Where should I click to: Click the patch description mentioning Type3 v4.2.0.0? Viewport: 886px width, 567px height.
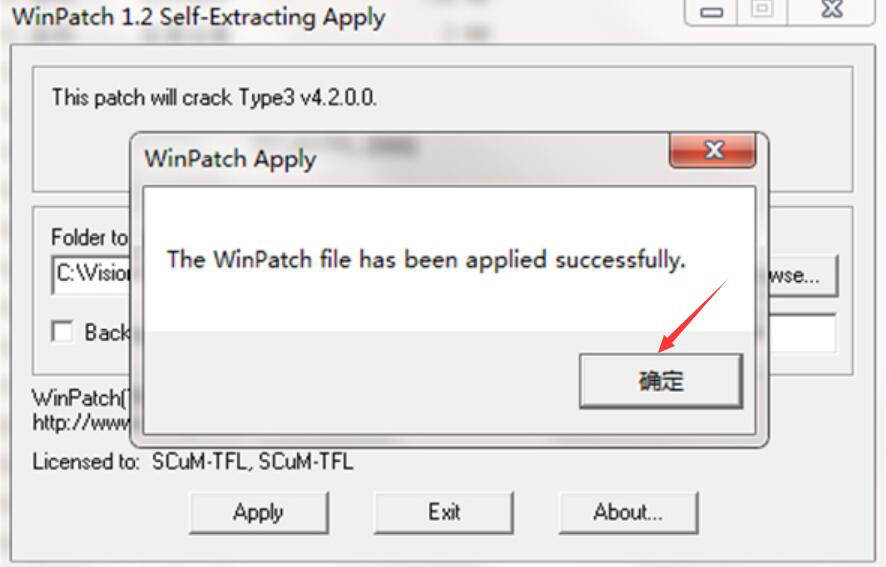point(214,98)
